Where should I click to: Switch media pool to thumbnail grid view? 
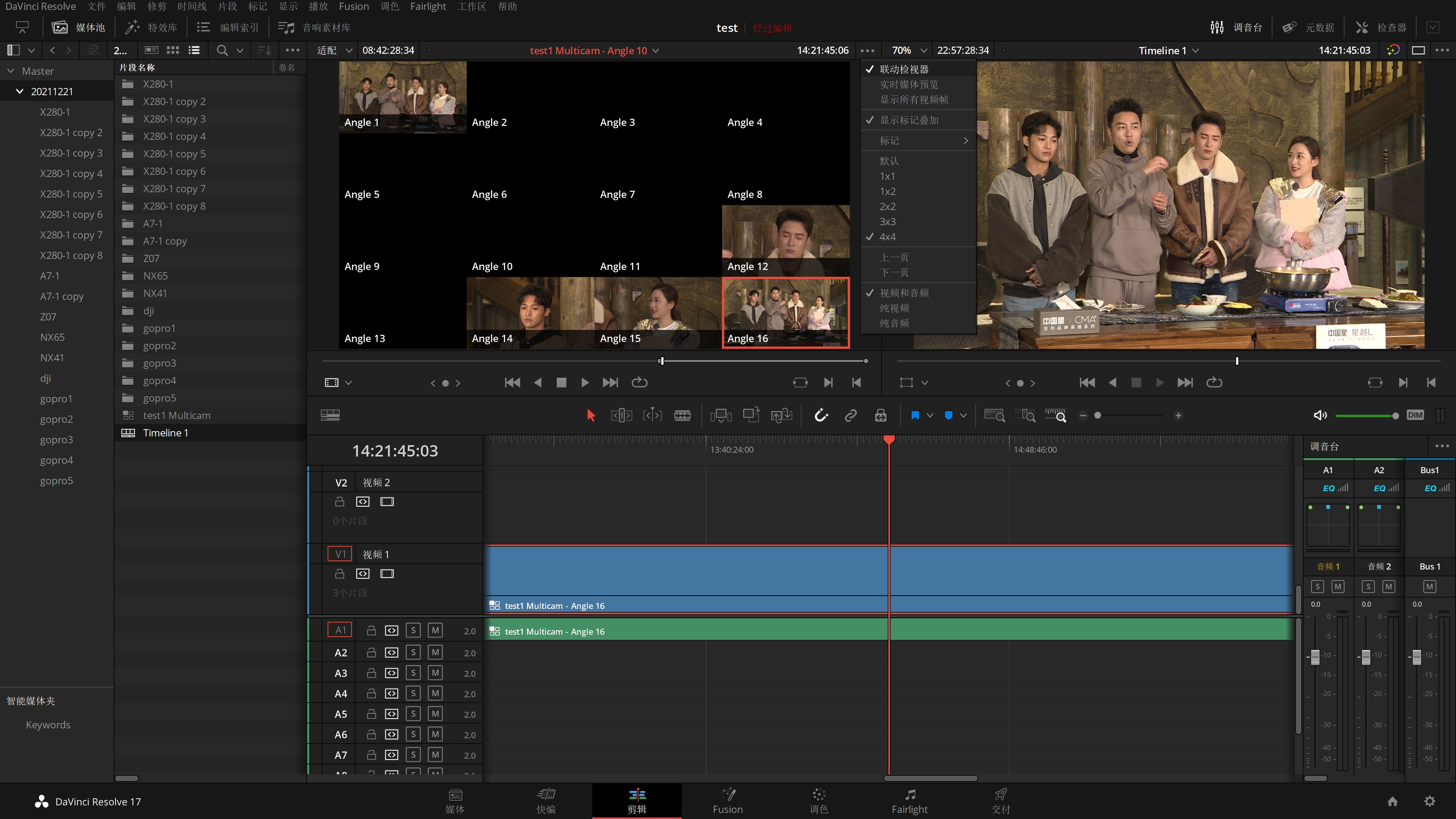point(173,50)
